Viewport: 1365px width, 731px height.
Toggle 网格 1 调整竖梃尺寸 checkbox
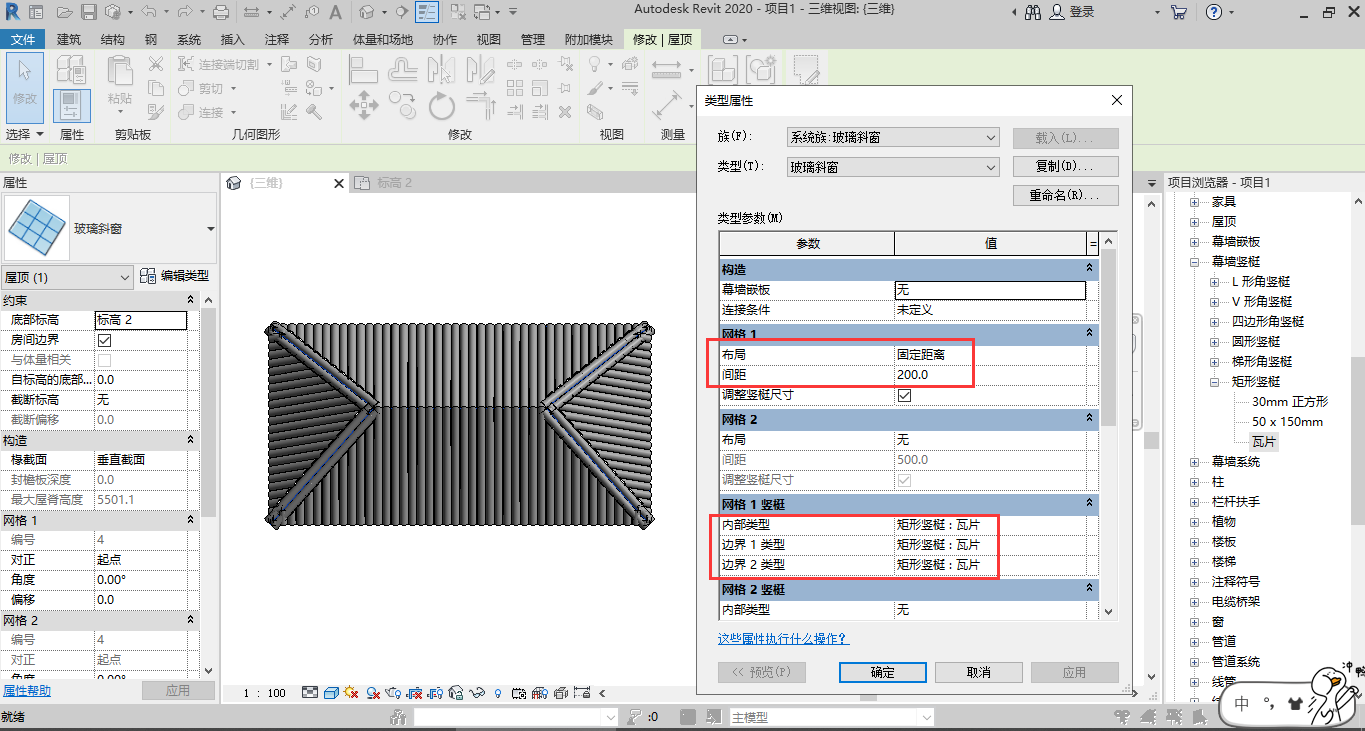pyautogui.click(x=905, y=395)
